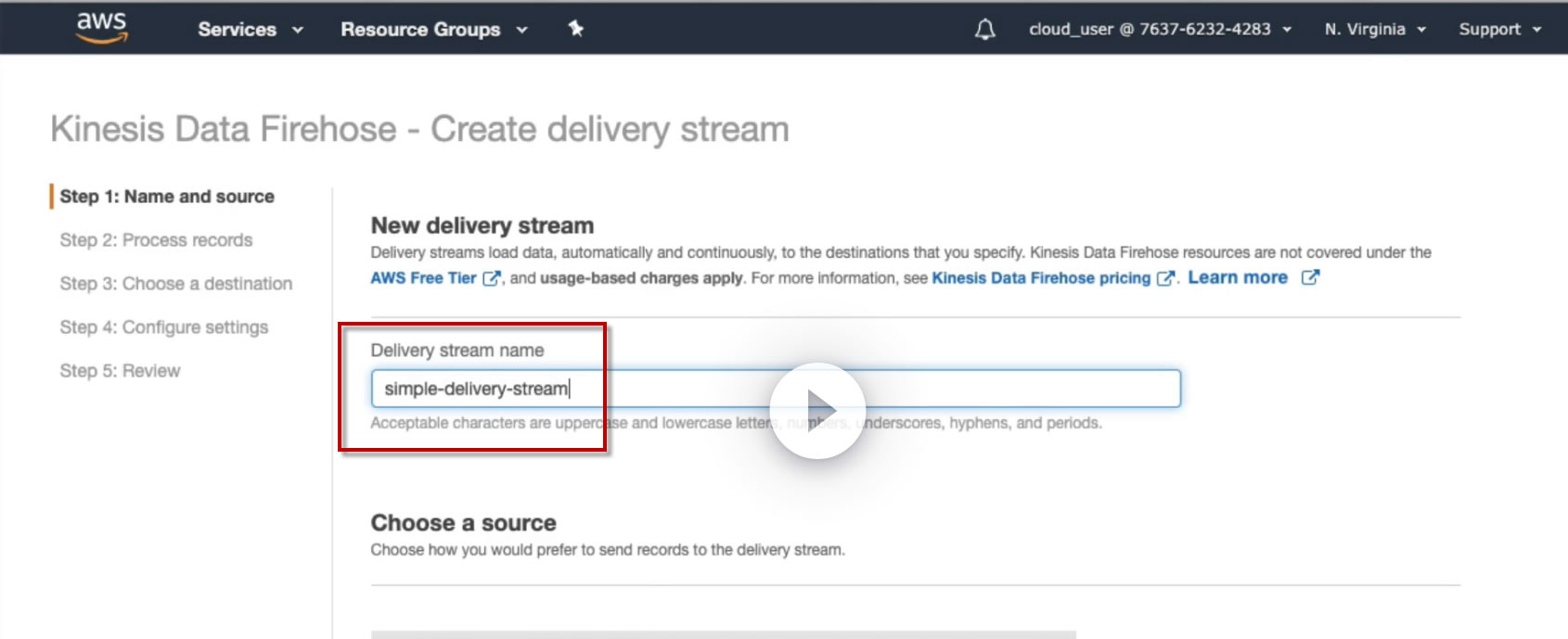The image size is (1568, 639).
Task: Go to Step 4: Configure settings
Action: coord(164,327)
